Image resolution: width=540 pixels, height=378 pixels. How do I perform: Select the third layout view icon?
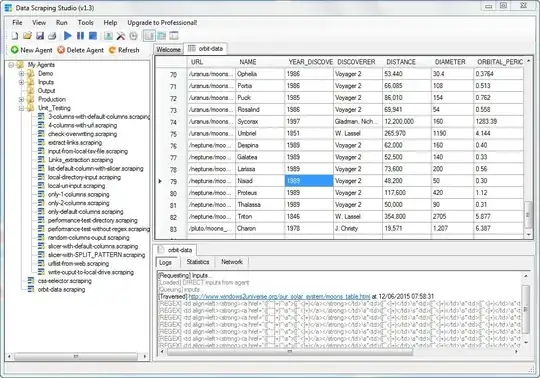174,36
